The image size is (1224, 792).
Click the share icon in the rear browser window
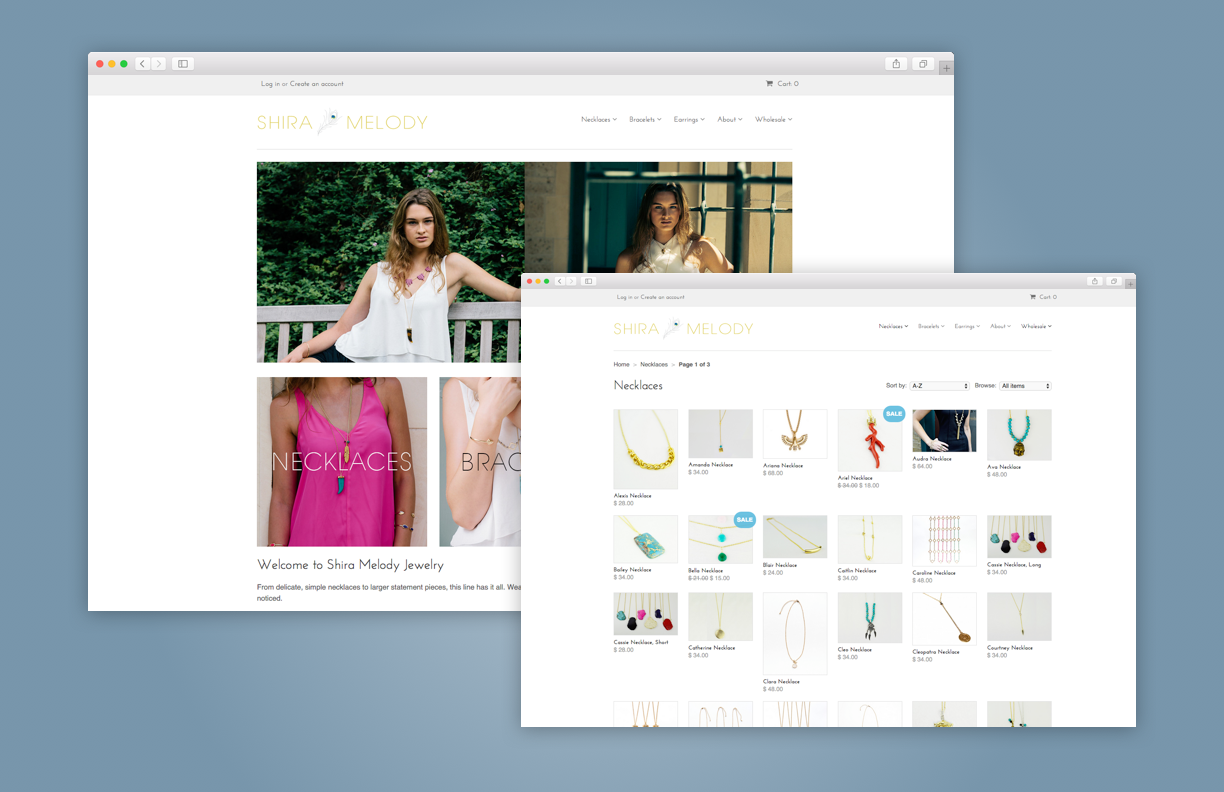[x=896, y=64]
